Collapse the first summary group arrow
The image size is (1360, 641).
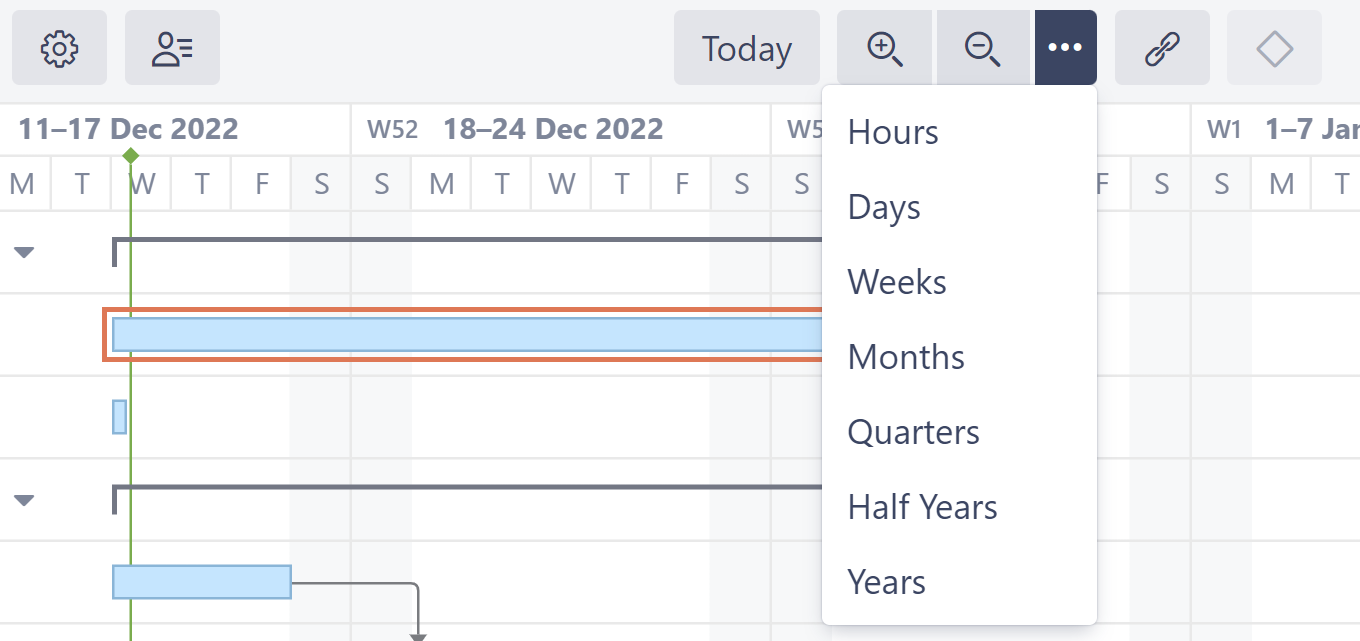point(24,253)
